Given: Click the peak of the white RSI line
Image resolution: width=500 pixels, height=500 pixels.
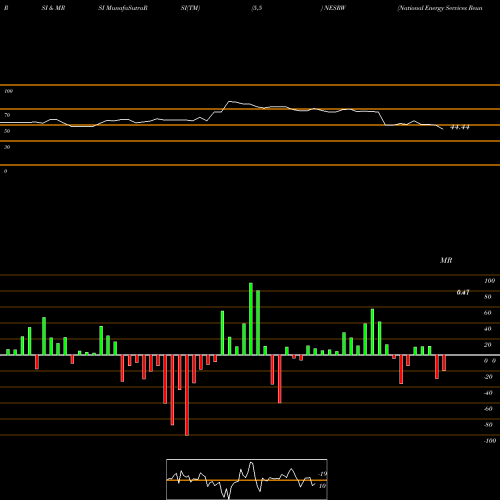Looking at the screenshot, I should click(x=230, y=101).
